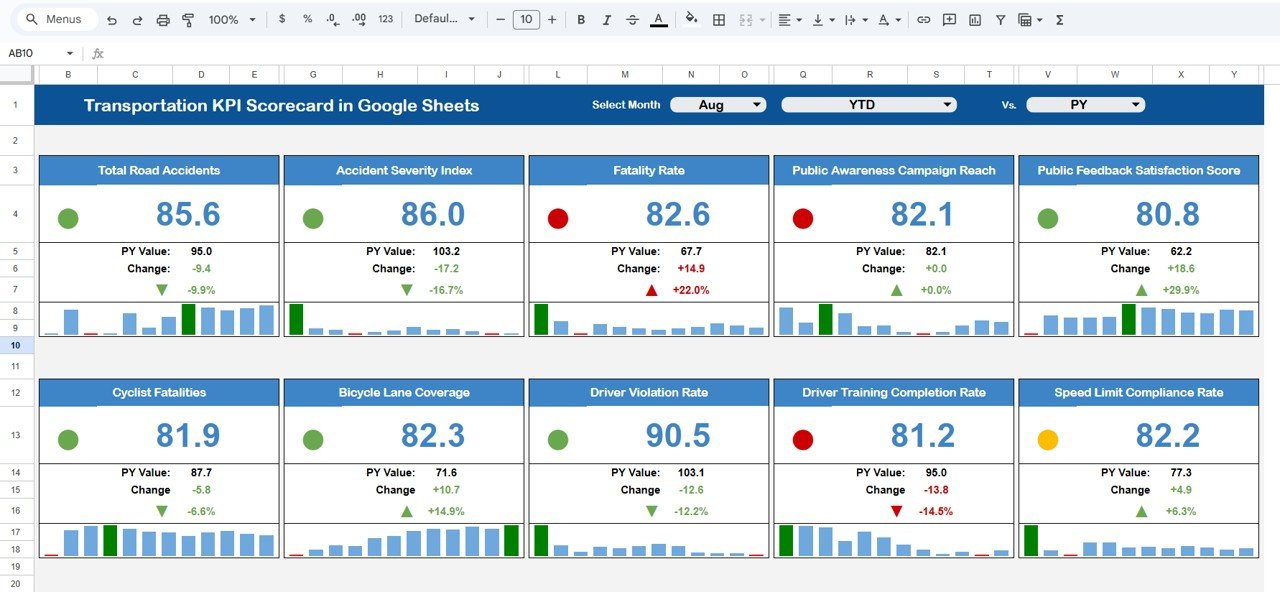Open the Select Month dropdown showing Aug

[x=718, y=104]
